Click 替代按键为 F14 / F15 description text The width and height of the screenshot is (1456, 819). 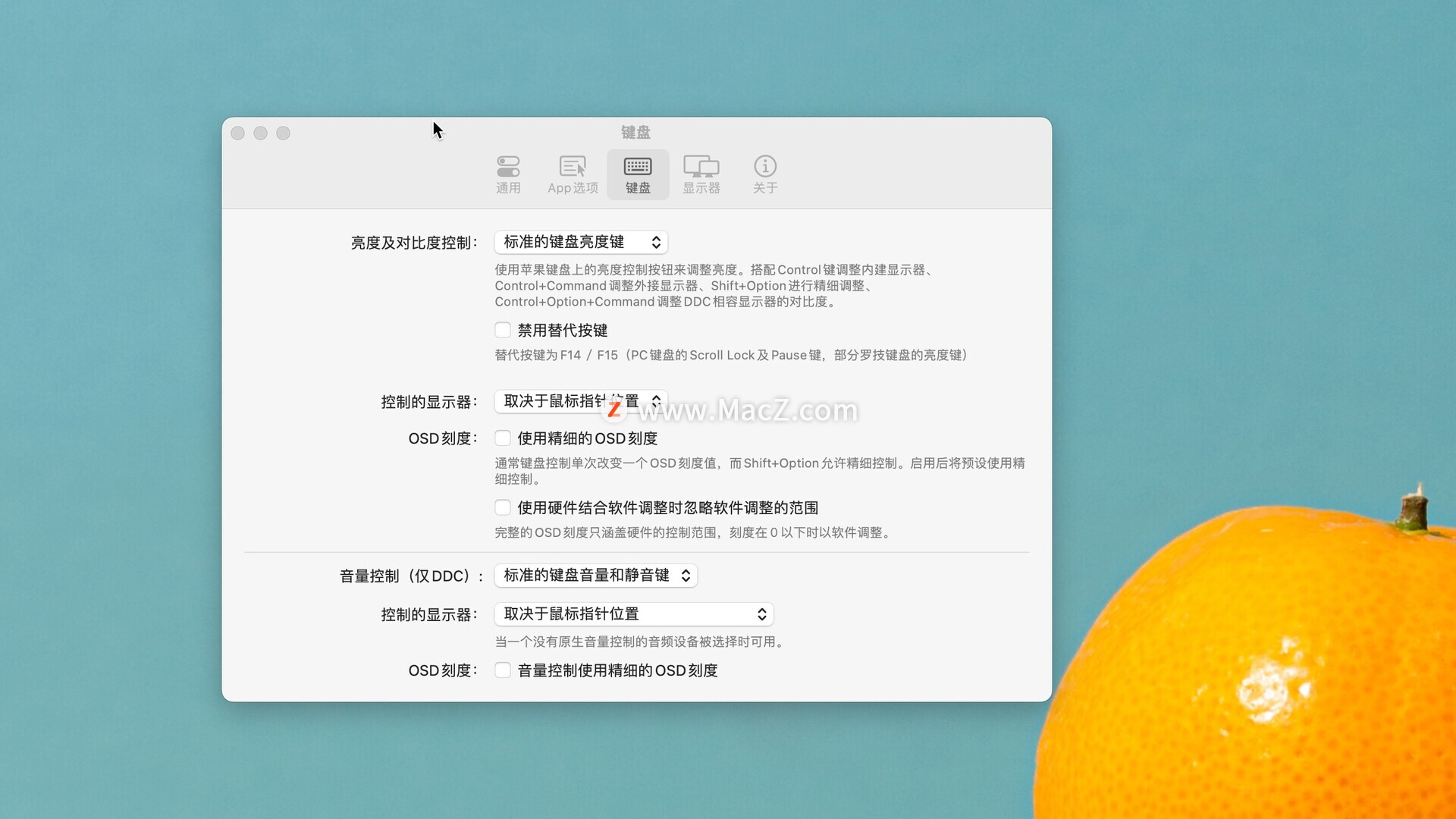731,355
